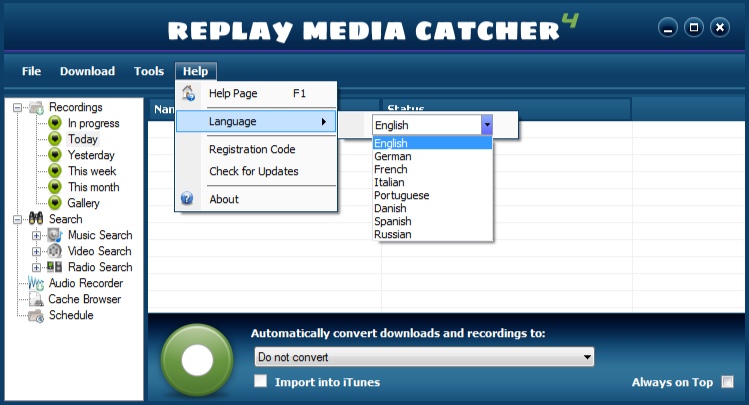
Task: Select Registration Code menu item
Action: point(257,149)
